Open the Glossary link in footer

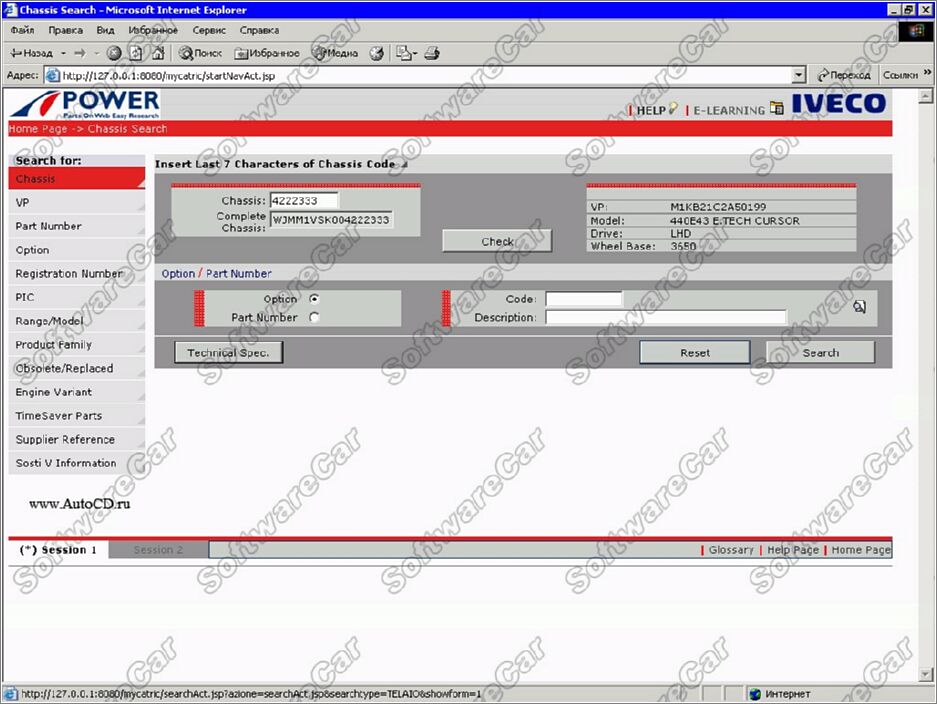[x=730, y=550]
